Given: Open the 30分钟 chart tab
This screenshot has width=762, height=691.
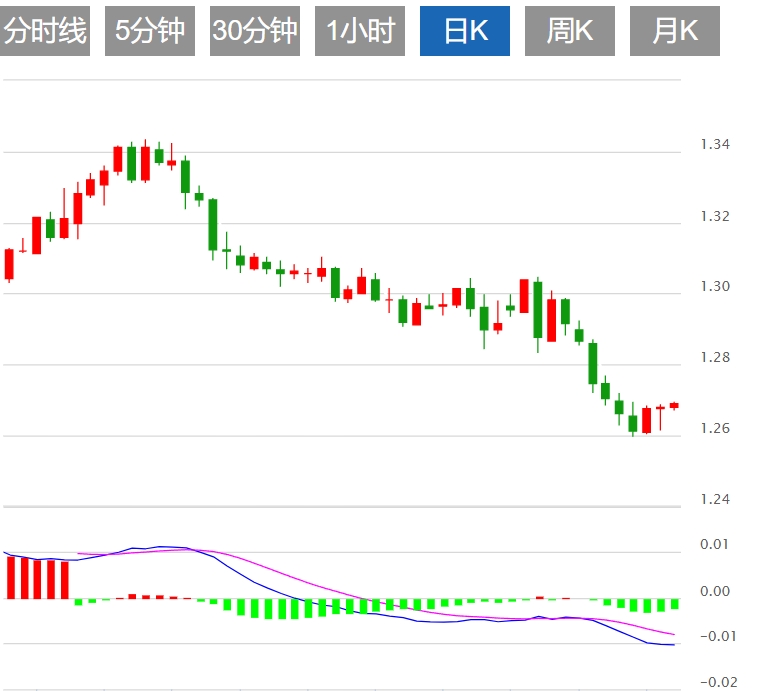Looking at the screenshot, I should click(255, 31).
